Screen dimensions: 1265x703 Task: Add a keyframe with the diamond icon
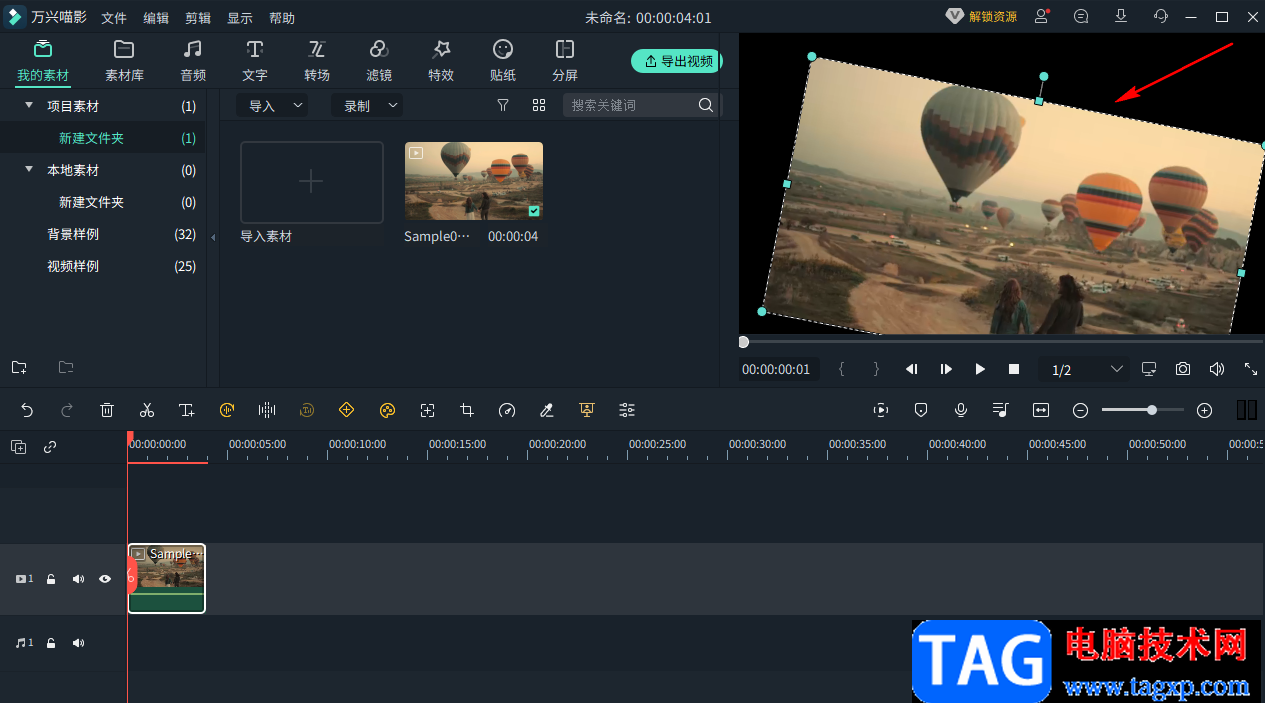pos(347,410)
